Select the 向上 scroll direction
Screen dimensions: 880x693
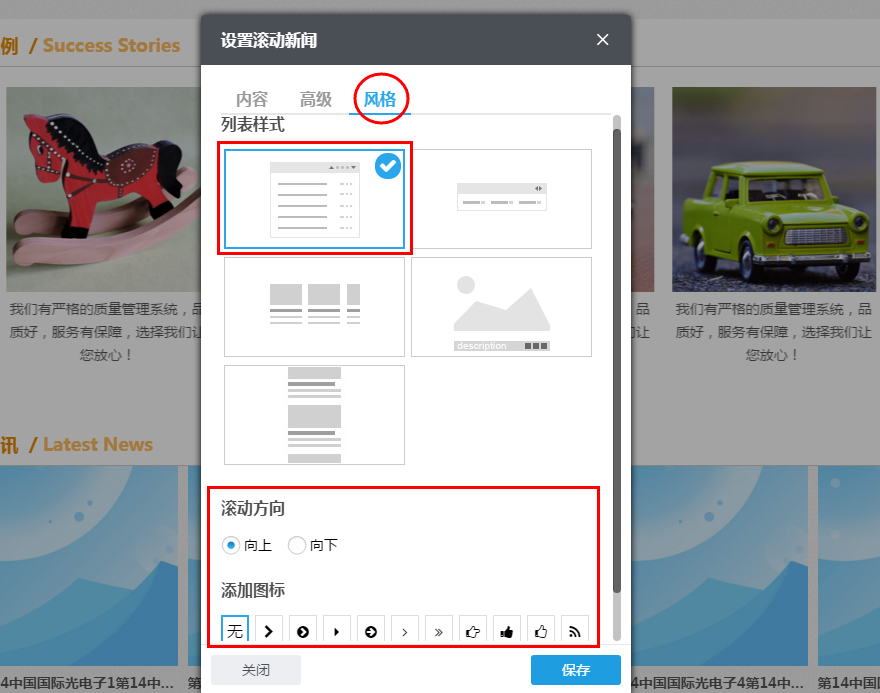click(230, 545)
